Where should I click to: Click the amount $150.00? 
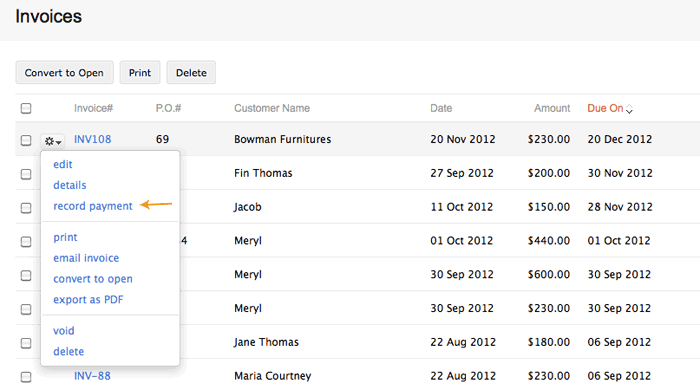(549, 207)
